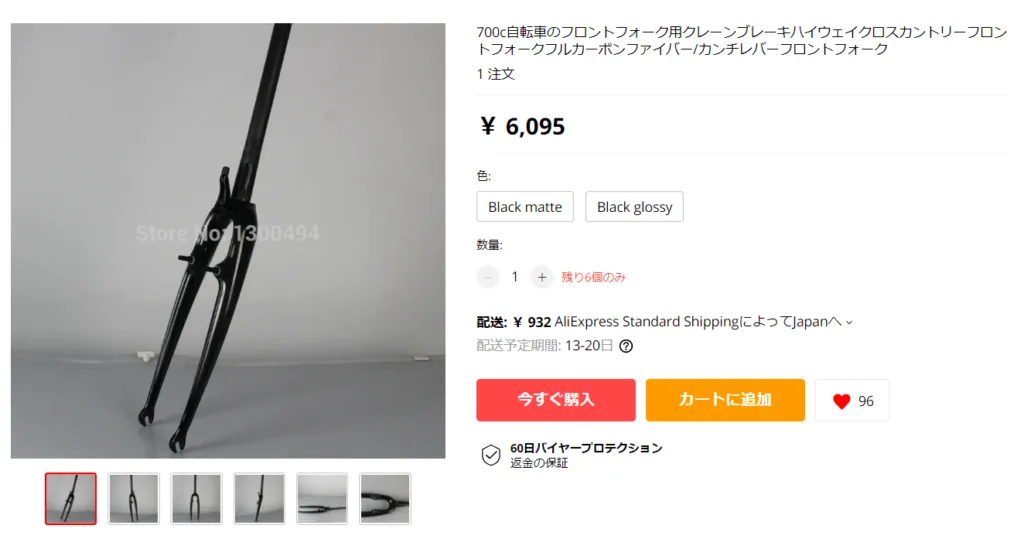Decrease quantity with the minus button
The image size is (1024, 539).
click(x=488, y=277)
